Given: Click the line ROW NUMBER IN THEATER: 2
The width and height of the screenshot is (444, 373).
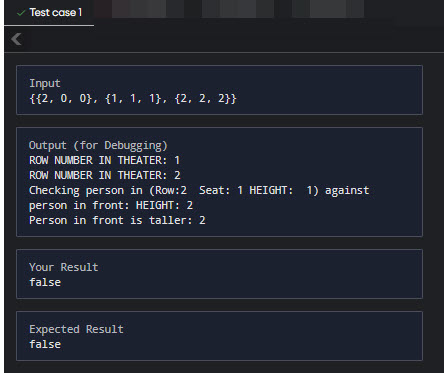Looking at the screenshot, I should pyautogui.click(x=105, y=175).
